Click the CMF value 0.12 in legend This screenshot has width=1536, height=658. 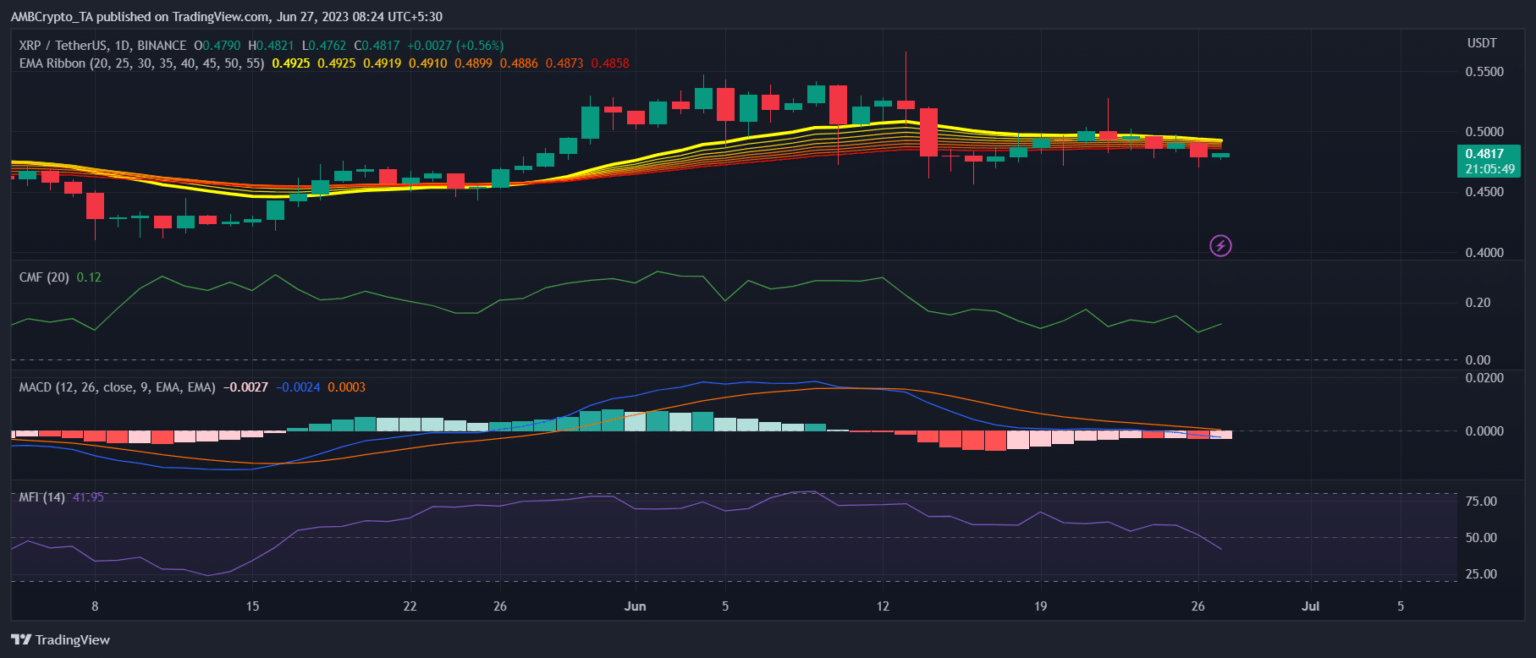pos(88,277)
